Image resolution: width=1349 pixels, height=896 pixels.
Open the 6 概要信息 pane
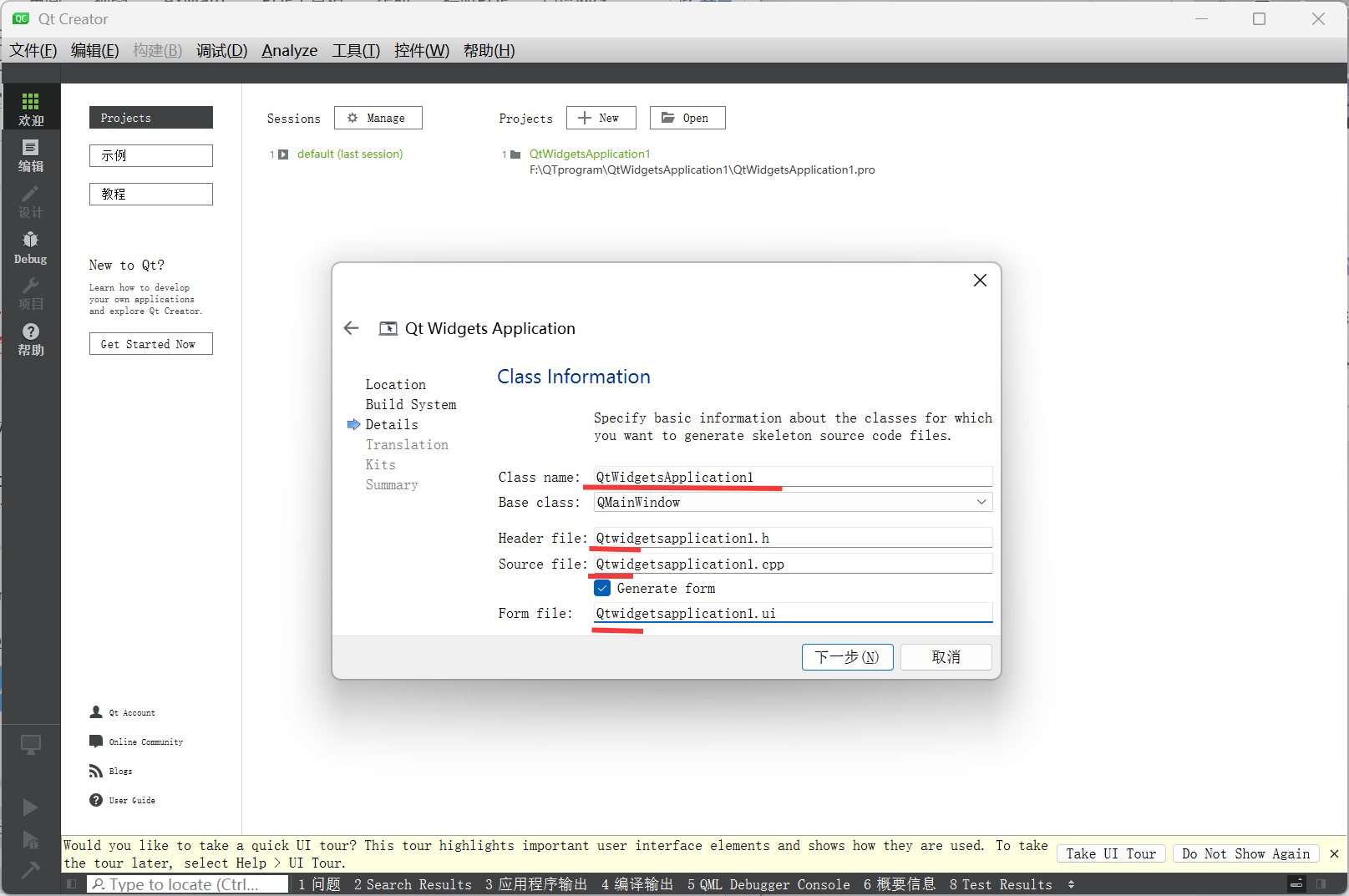(x=900, y=884)
